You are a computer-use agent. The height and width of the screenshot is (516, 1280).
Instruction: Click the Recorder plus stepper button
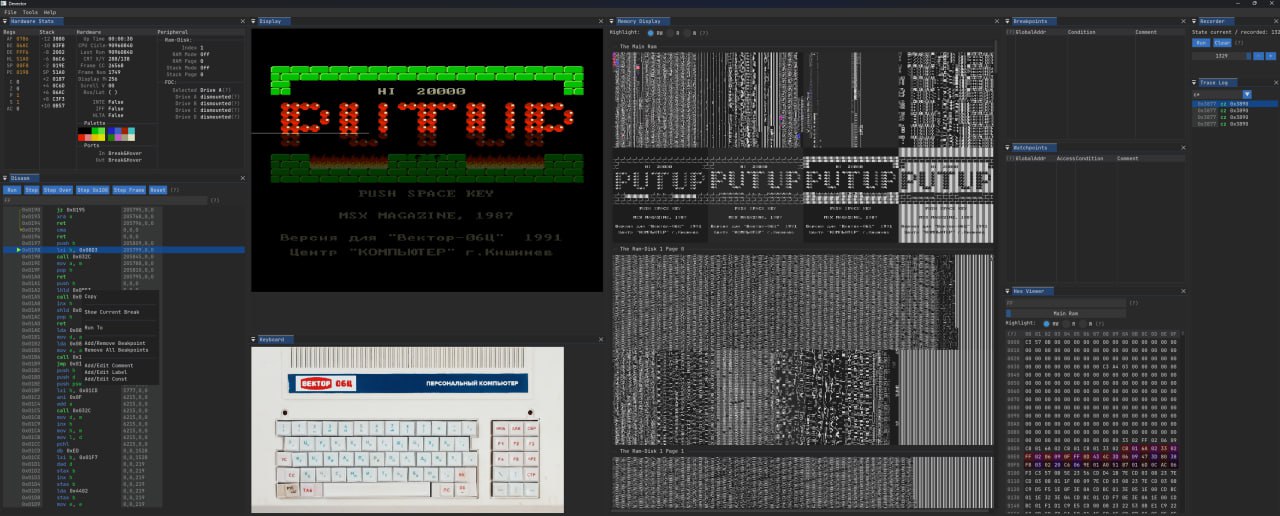1270,56
